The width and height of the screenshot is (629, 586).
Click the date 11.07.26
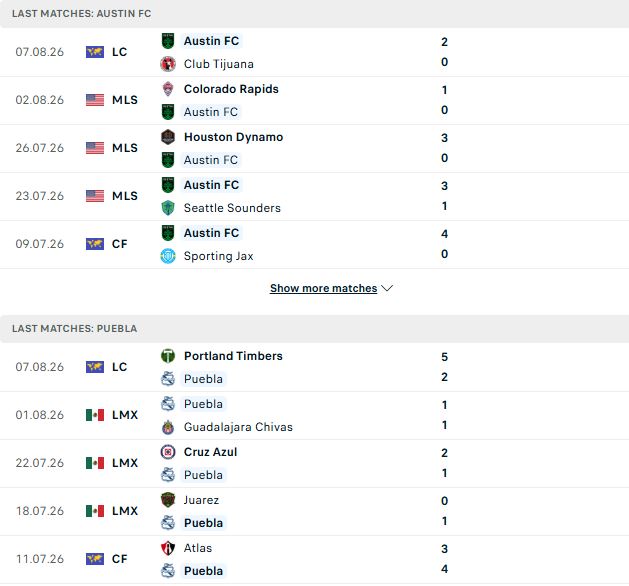coord(40,559)
